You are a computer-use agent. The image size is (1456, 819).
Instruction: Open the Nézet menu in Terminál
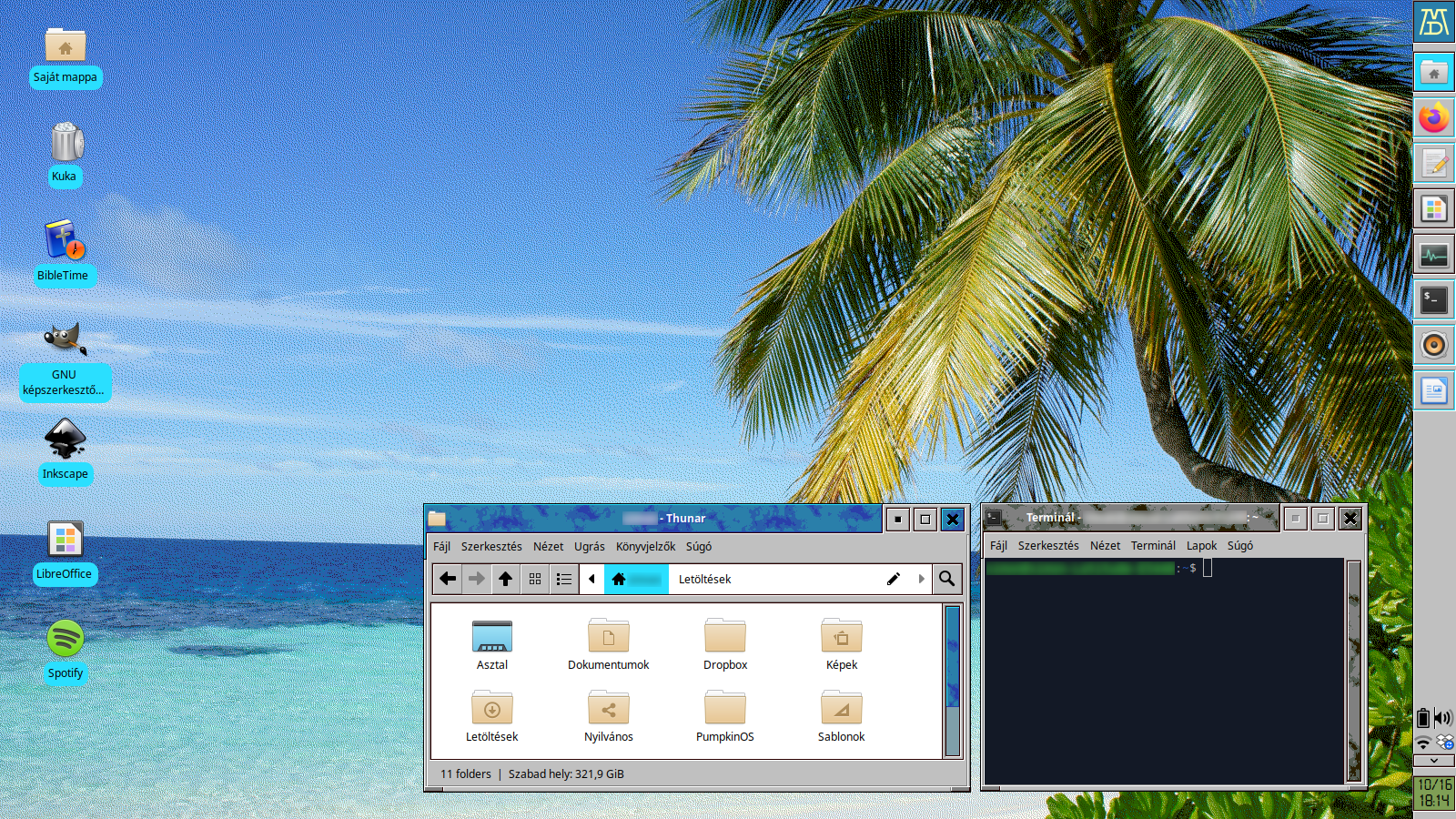point(1105,545)
